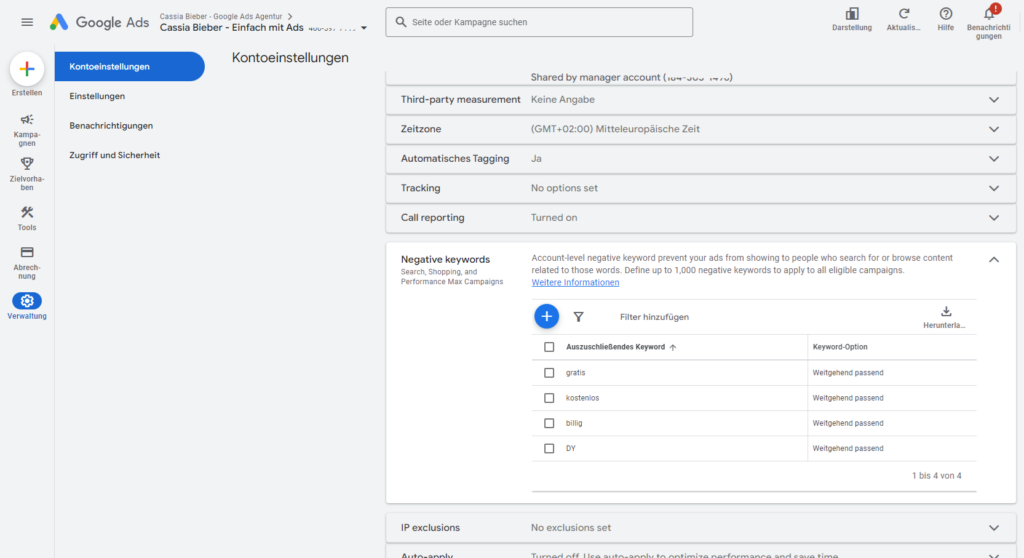Click the DY keyword text
Viewport: 1024px width, 558px height.
pos(571,448)
